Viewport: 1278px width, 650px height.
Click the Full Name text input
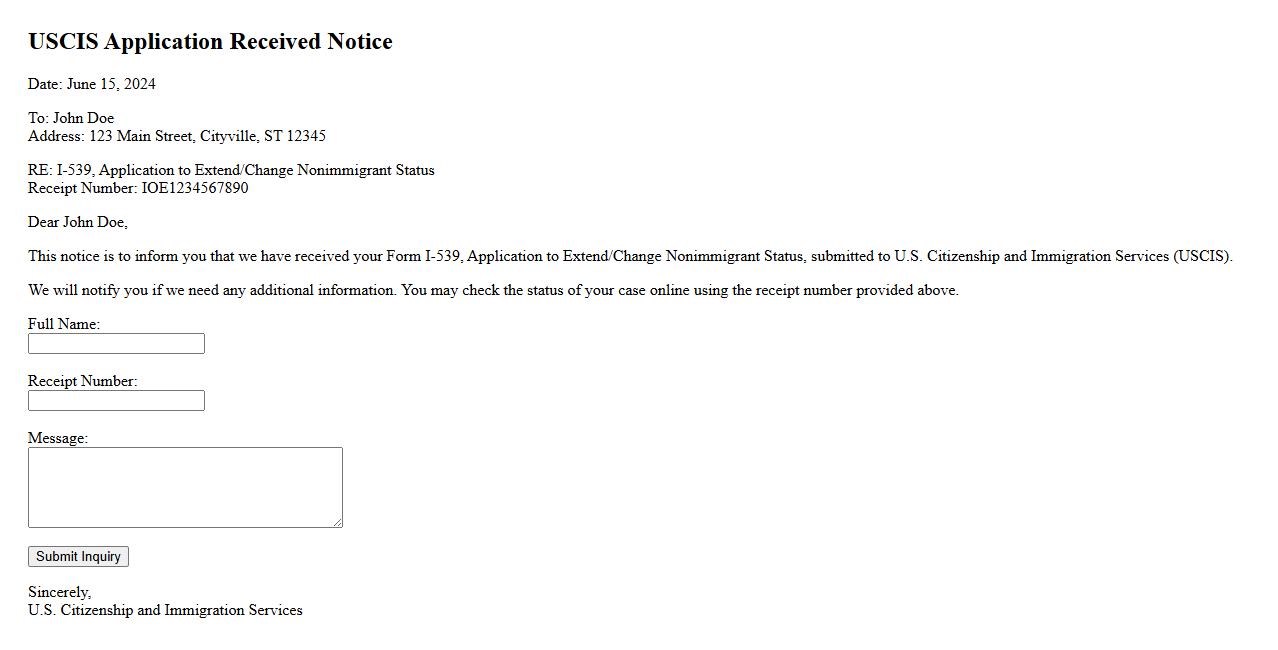click(x=116, y=344)
